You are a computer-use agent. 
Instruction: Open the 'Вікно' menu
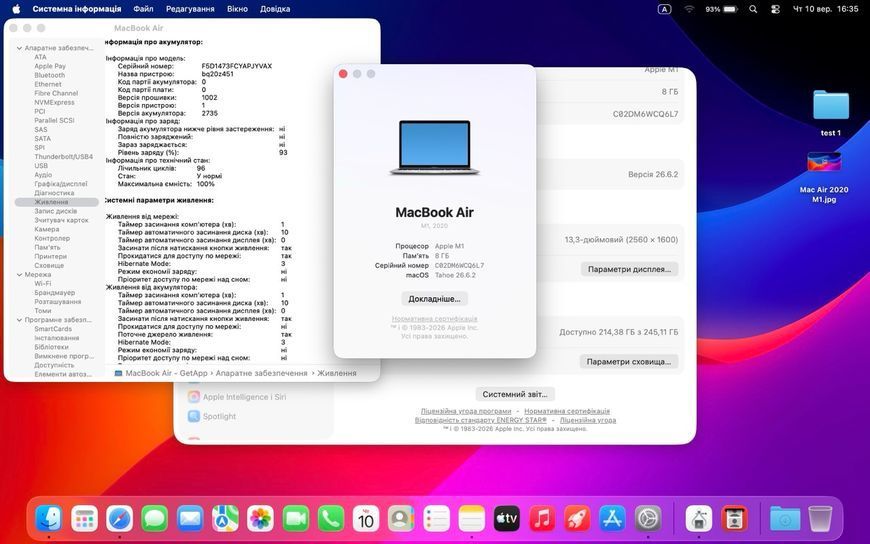coord(237,9)
